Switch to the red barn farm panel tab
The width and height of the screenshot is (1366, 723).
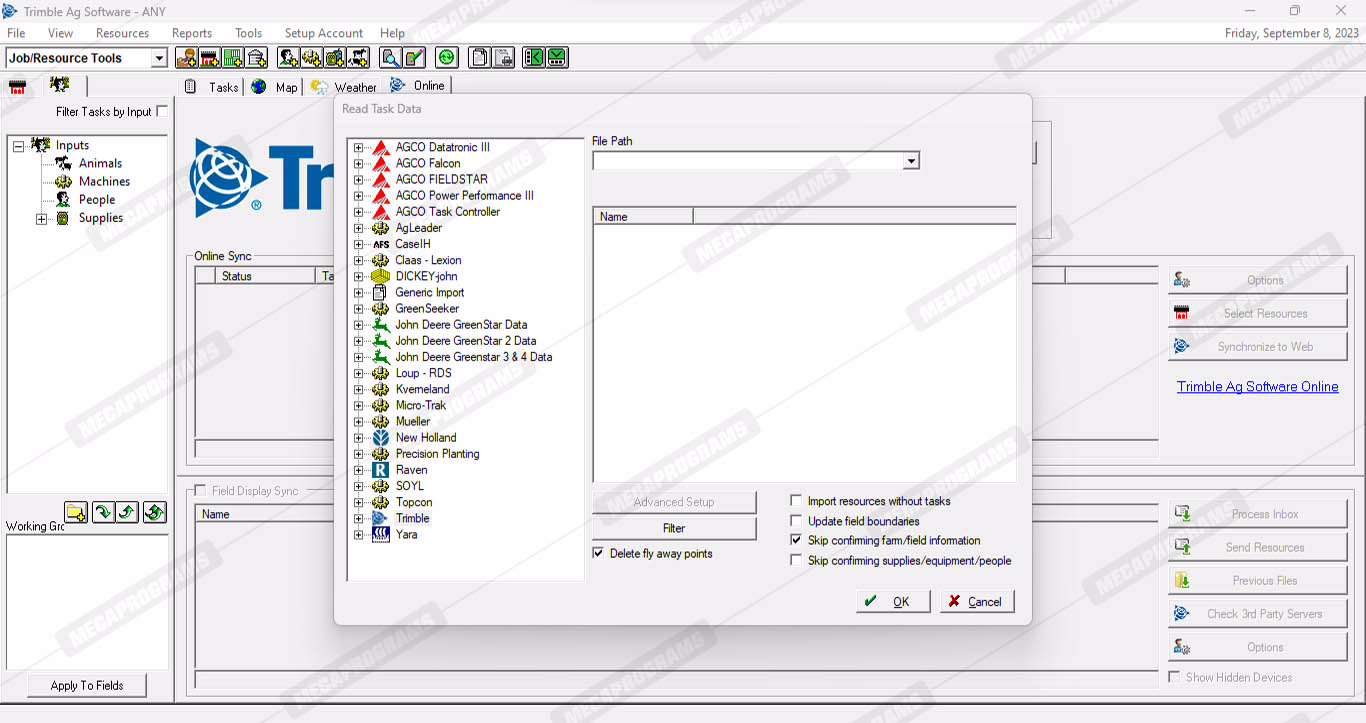(x=17, y=87)
